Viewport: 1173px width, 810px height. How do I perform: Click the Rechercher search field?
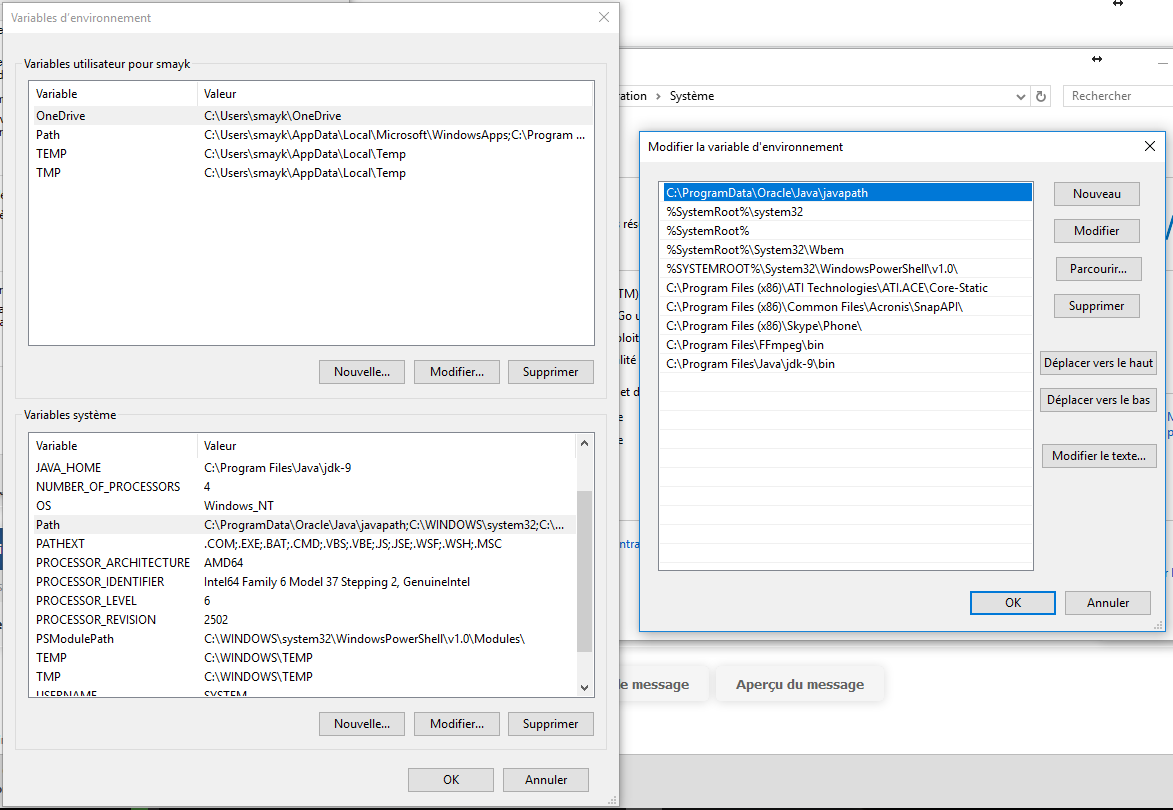coord(1115,96)
